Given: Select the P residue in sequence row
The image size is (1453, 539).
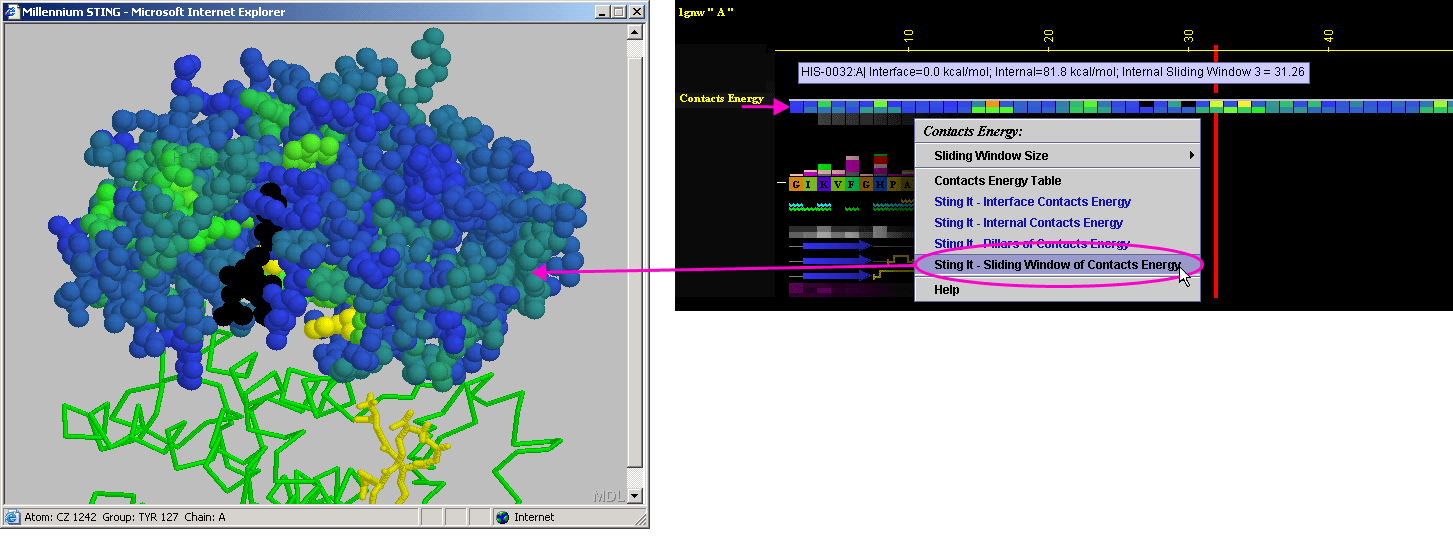Looking at the screenshot, I should (x=893, y=184).
